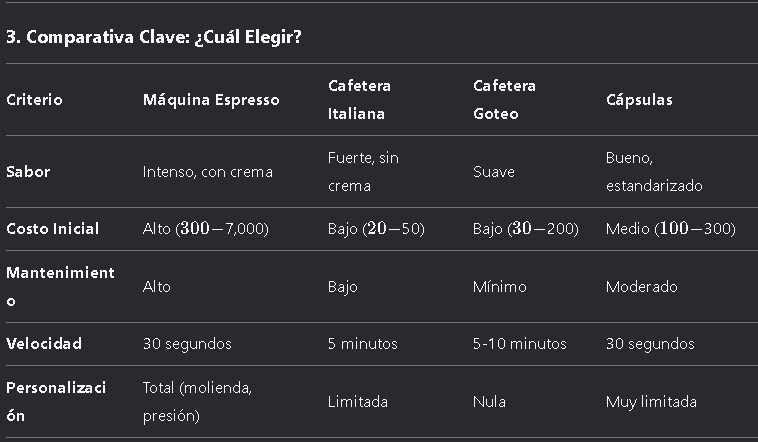Image resolution: width=758 pixels, height=442 pixels.
Task: Select the 'Cápsulas' column header
Action: pyautogui.click(x=639, y=100)
